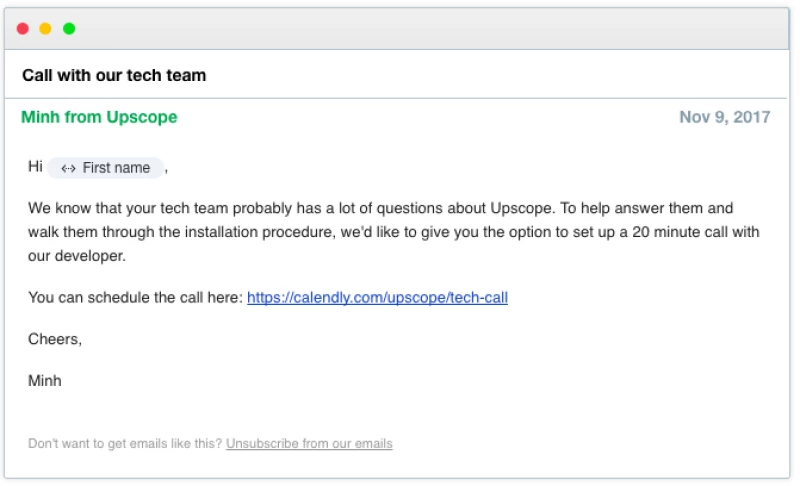Close the email preview window

coord(23,28)
